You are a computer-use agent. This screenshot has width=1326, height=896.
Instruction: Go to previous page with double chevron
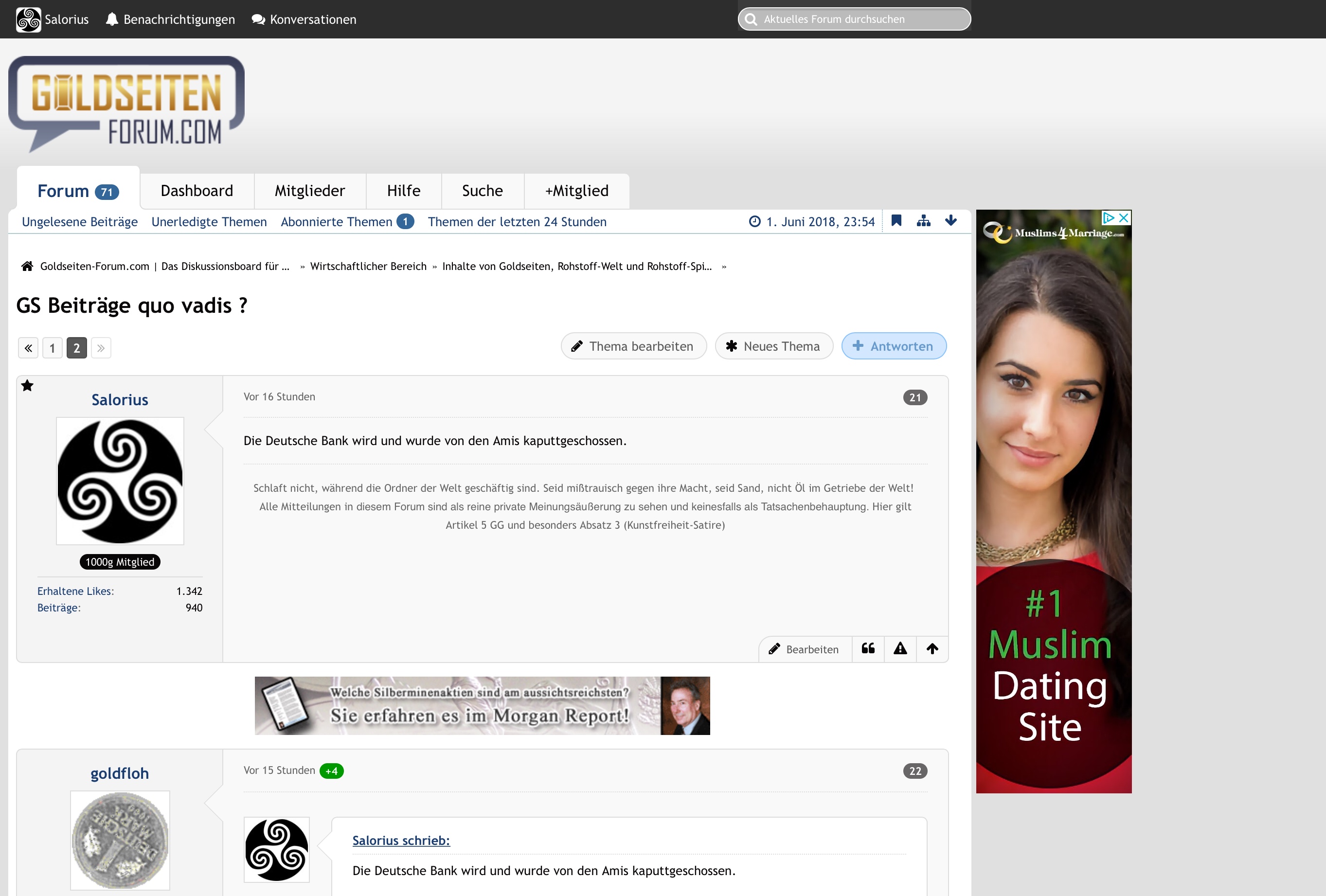tap(28, 348)
